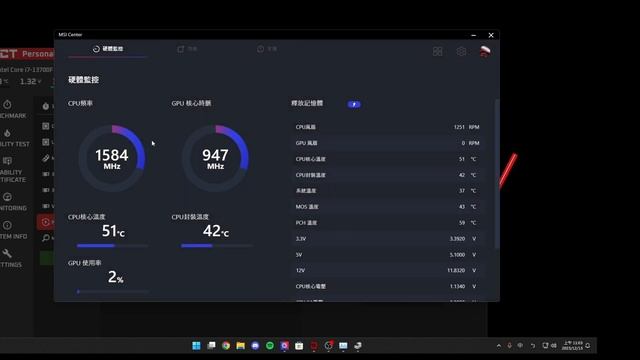
Task: Open Task View from the taskbar
Action: pyautogui.click(x=211, y=346)
